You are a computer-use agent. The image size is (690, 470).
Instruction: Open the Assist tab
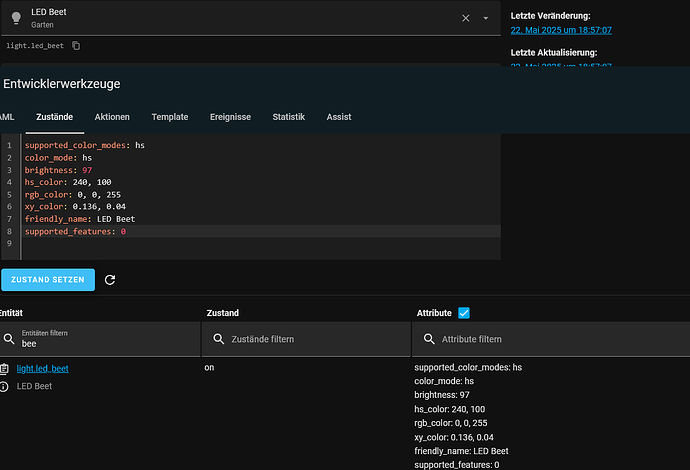(x=339, y=117)
